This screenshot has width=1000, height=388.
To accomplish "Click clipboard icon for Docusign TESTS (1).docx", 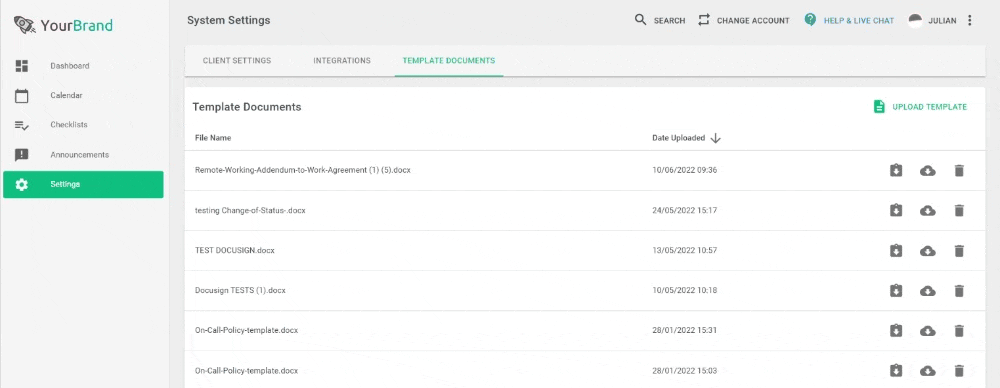I will pos(896,290).
